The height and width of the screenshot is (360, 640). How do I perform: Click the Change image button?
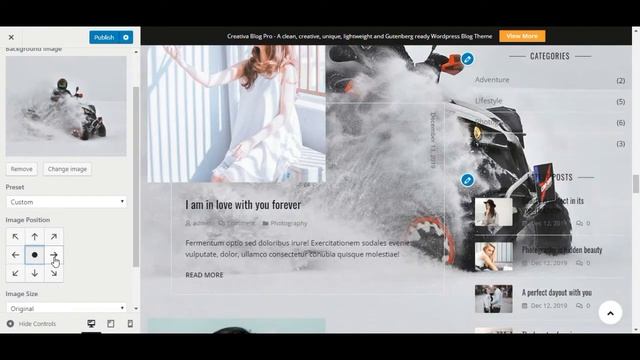tap(67, 169)
